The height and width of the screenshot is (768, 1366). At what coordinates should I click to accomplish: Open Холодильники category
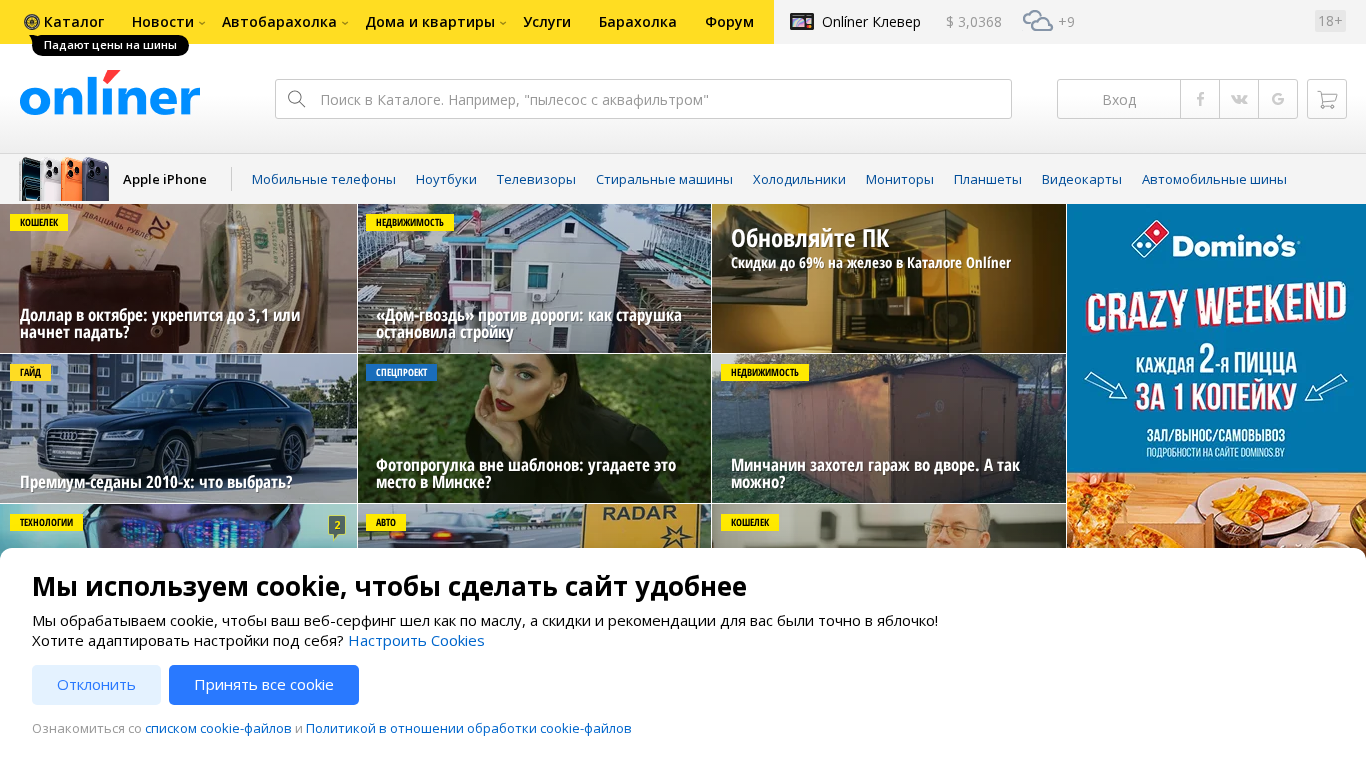pyautogui.click(x=799, y=180)
